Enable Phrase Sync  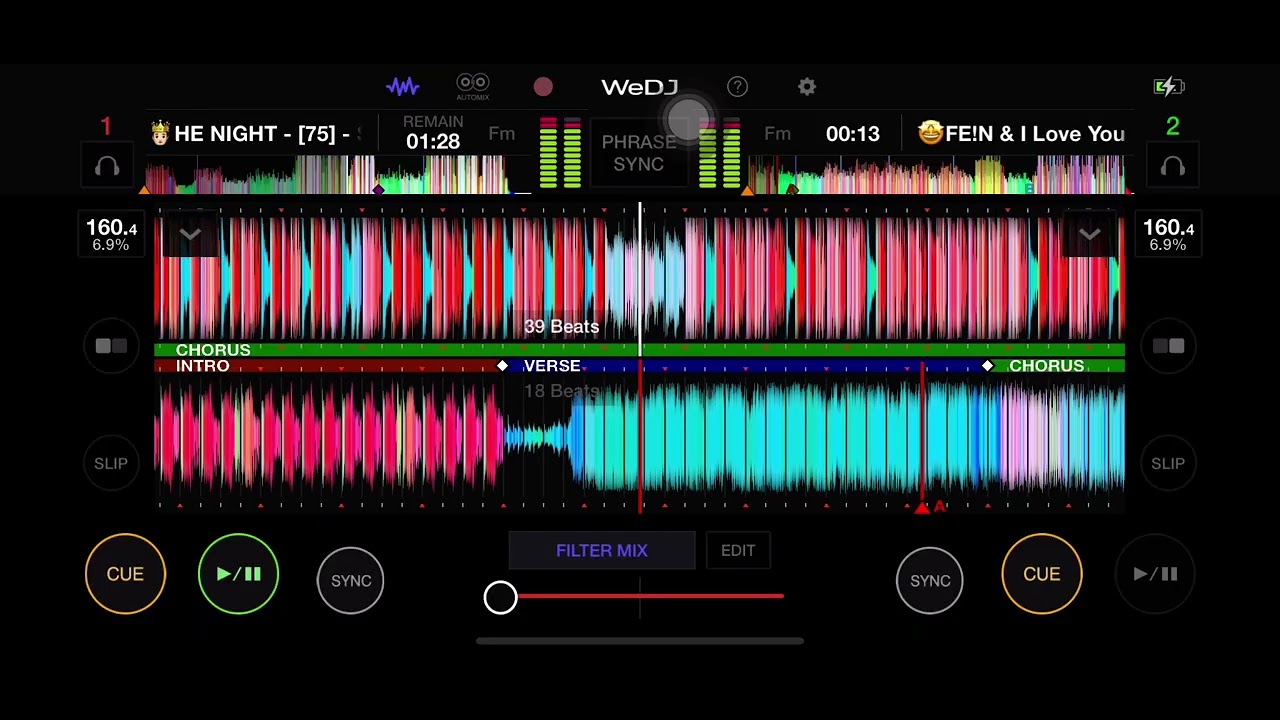pyautogui.click(x=639, y=153)
